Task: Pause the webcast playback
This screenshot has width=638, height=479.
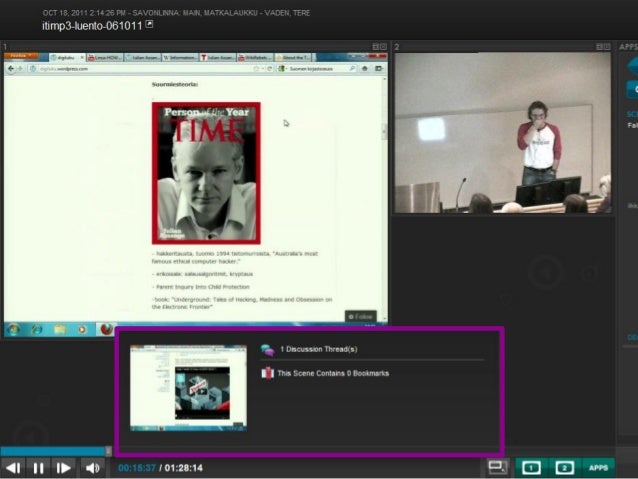Action: tap(38, 468)
